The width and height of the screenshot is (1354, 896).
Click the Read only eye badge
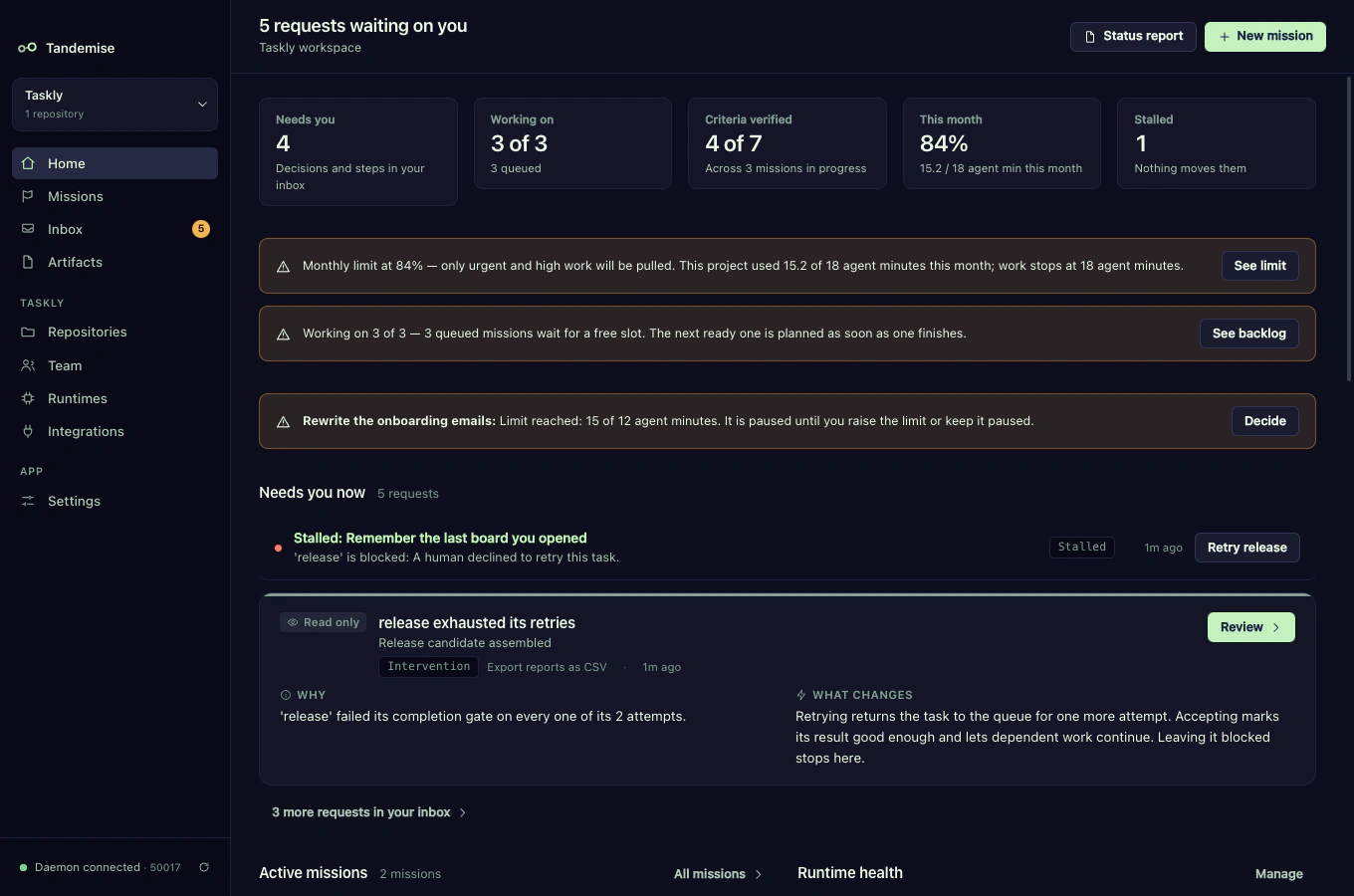pos(324,622)
